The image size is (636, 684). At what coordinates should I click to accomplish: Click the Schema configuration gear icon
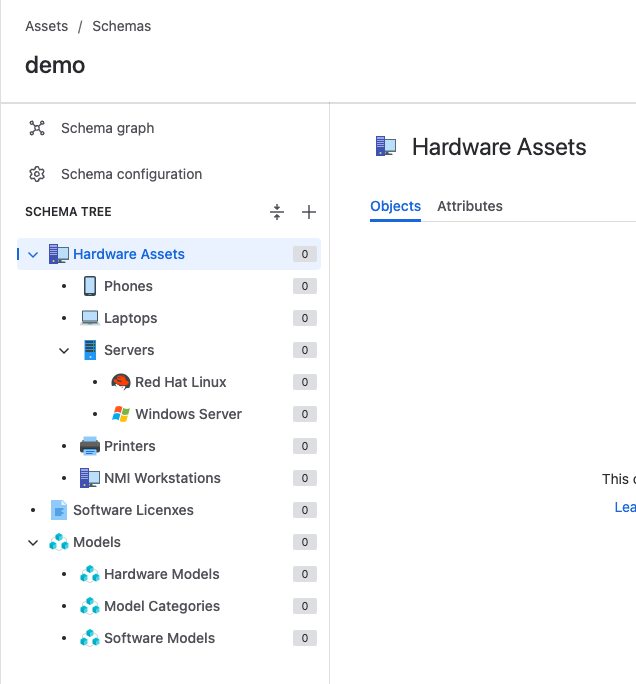click(x=37, y=174)
